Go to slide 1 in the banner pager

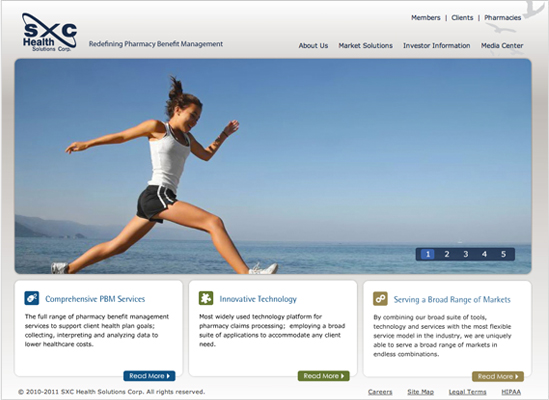click(428, 254)
